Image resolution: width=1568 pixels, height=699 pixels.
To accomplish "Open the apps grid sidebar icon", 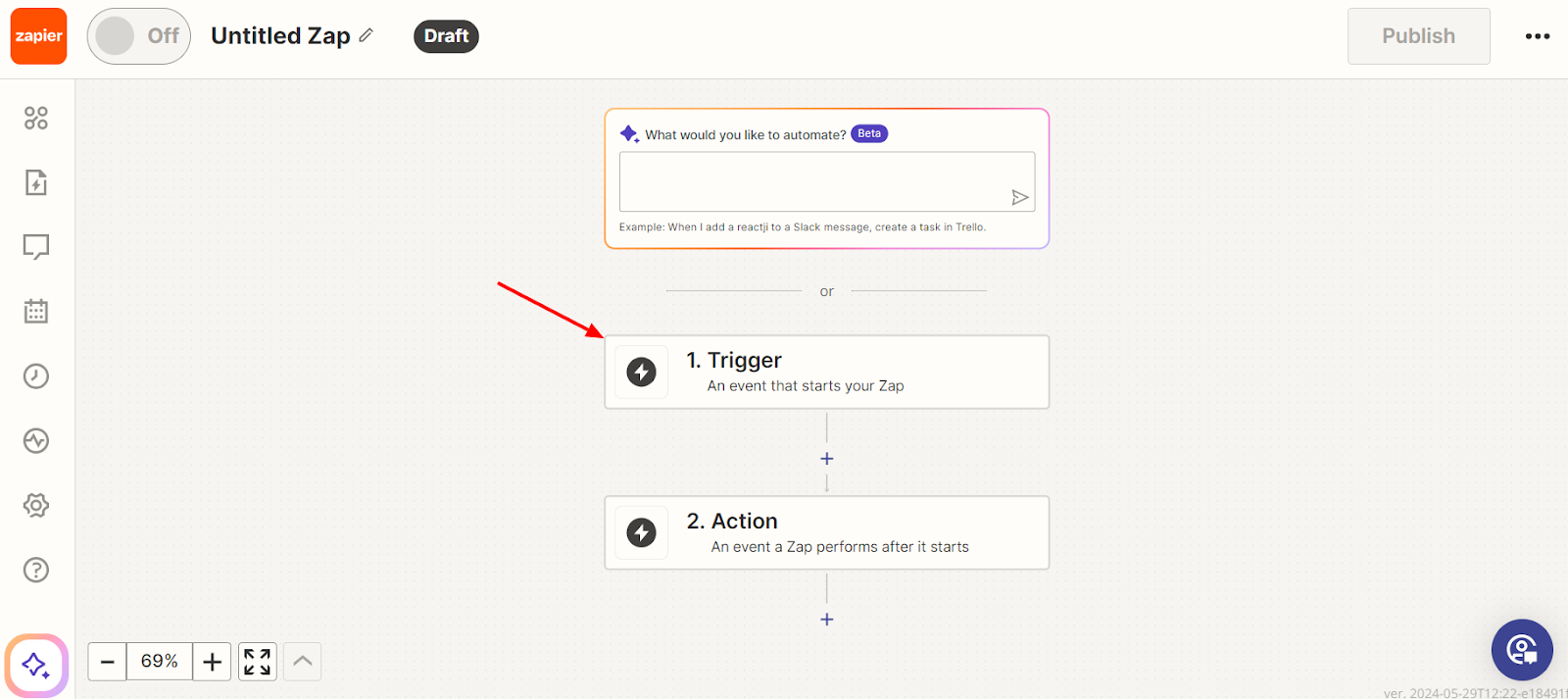I will [x=36, y=119].
